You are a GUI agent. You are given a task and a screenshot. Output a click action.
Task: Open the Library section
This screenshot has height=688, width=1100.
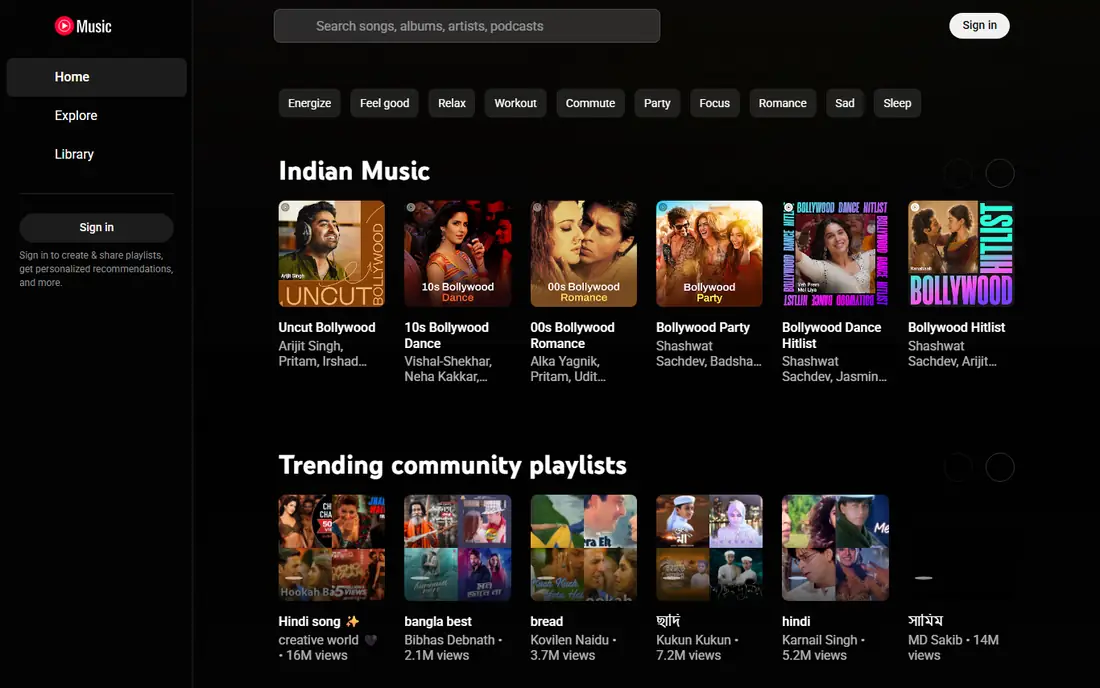click(96, 154)
